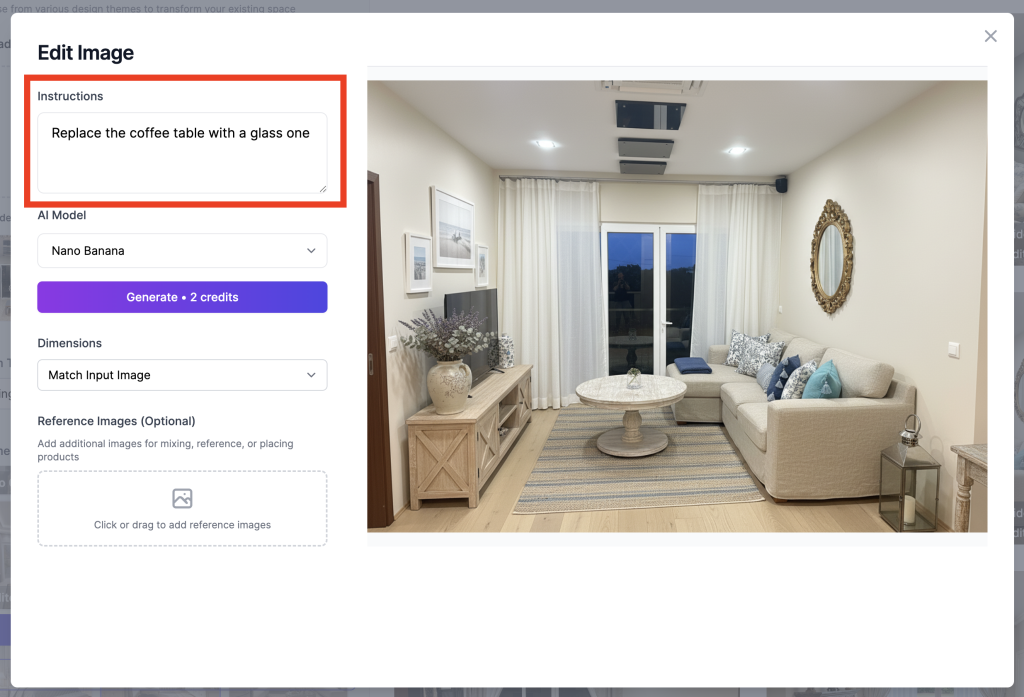Image resolution: width=1024 pixels, height=697 pixels.
Task: Click the Edit Image dialog title
Action: pyautogui.click(x=86, y=52)
